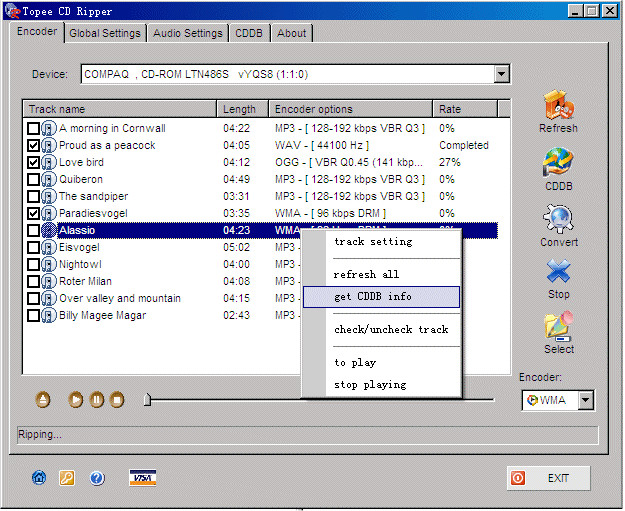Click the red power icon on EXIT
Viewport: 625px width, 511px height.
click(x=518, y=478)
